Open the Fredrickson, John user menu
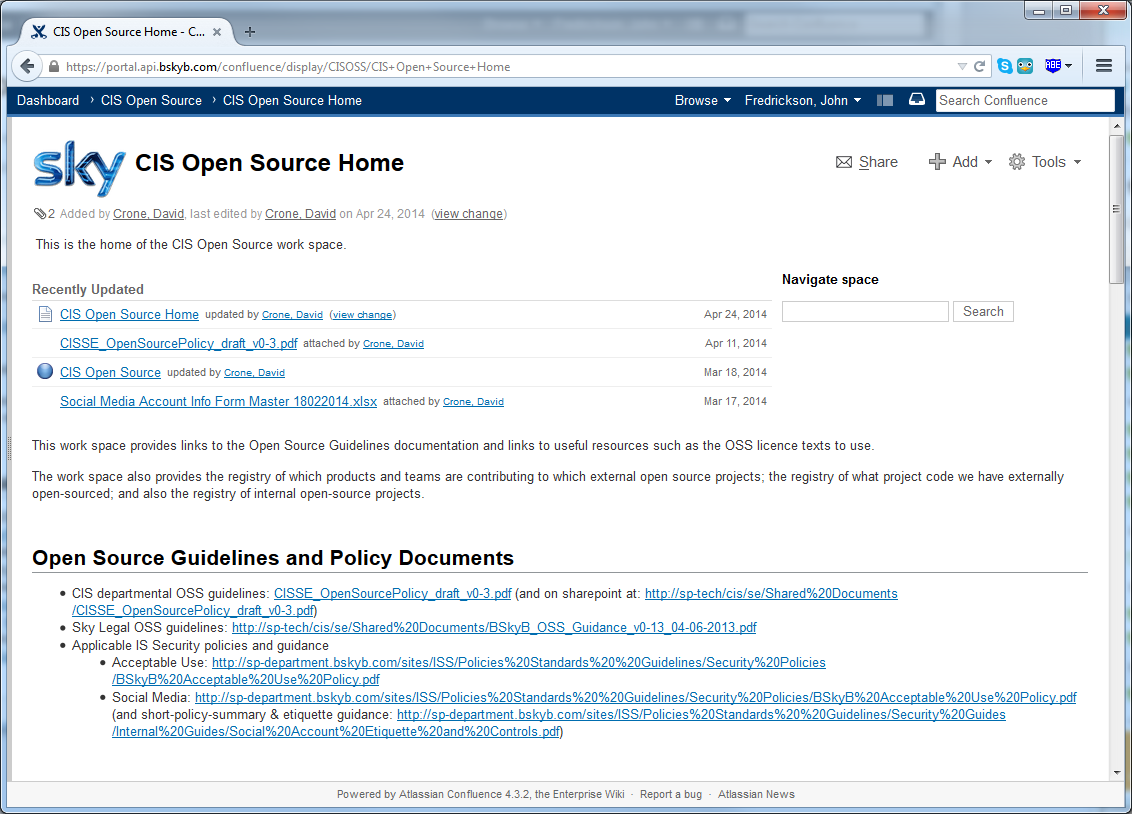The image size is (1132, 814). pyautogui.click(x=802, y=100)
